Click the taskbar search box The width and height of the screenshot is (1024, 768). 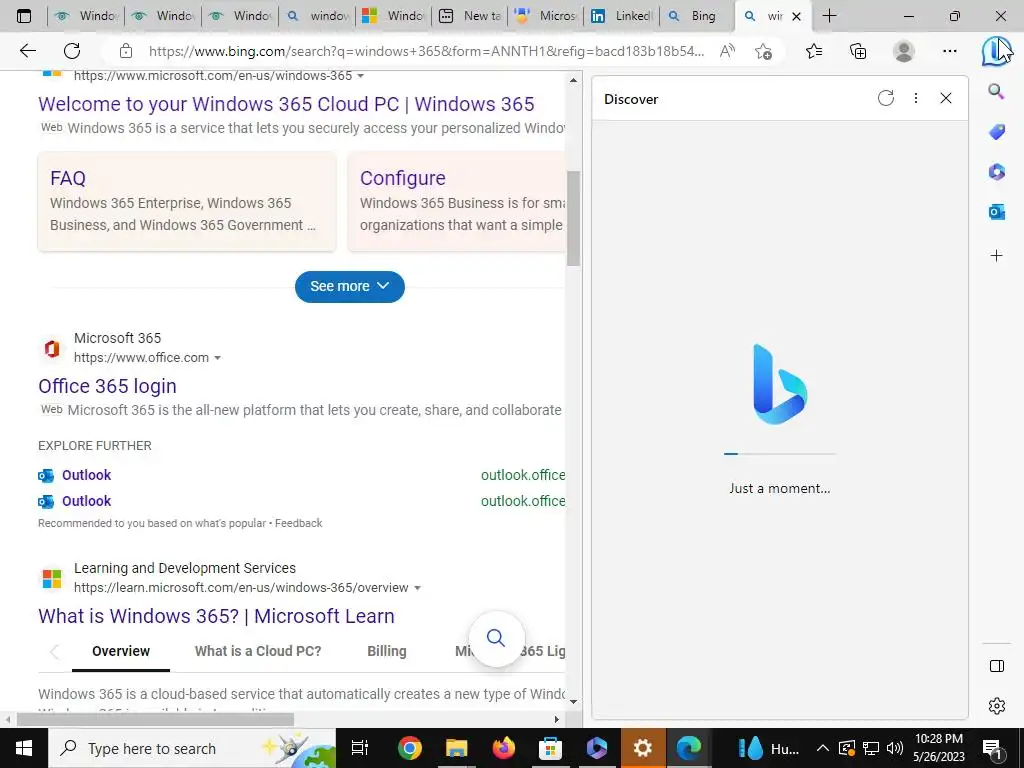coord(192,748)
